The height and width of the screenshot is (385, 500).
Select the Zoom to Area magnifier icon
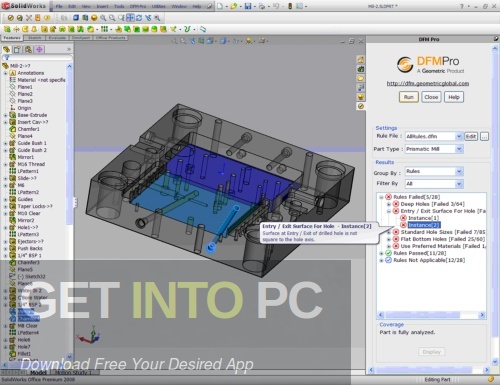point(112,18)
